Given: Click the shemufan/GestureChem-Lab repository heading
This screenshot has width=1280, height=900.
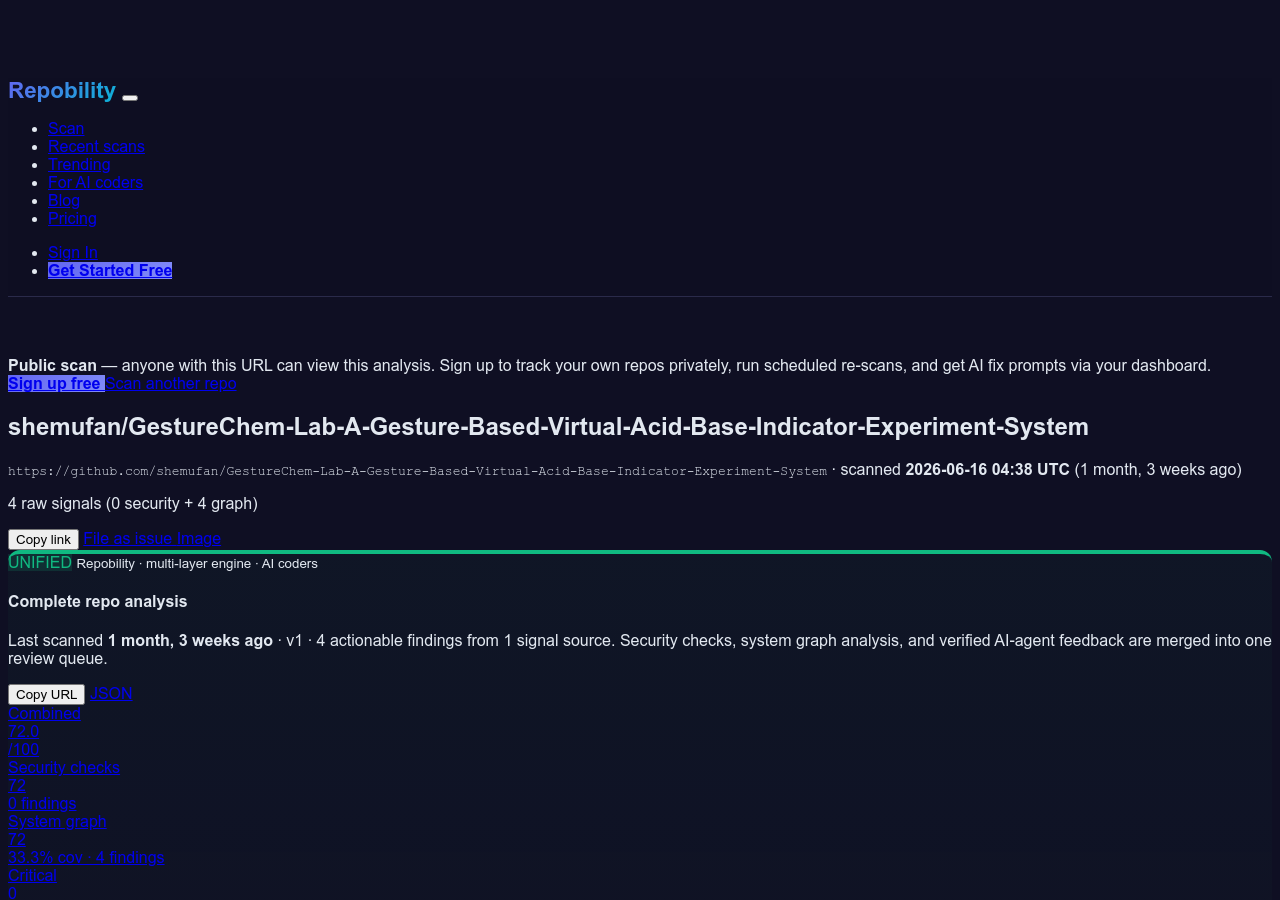Looking at the screenshot, I should coord(548,426).
